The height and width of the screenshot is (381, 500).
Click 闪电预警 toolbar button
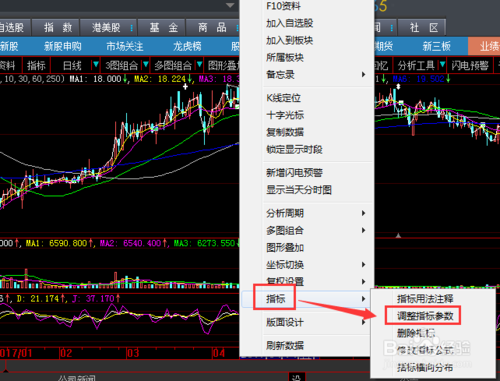pos(470,66)
